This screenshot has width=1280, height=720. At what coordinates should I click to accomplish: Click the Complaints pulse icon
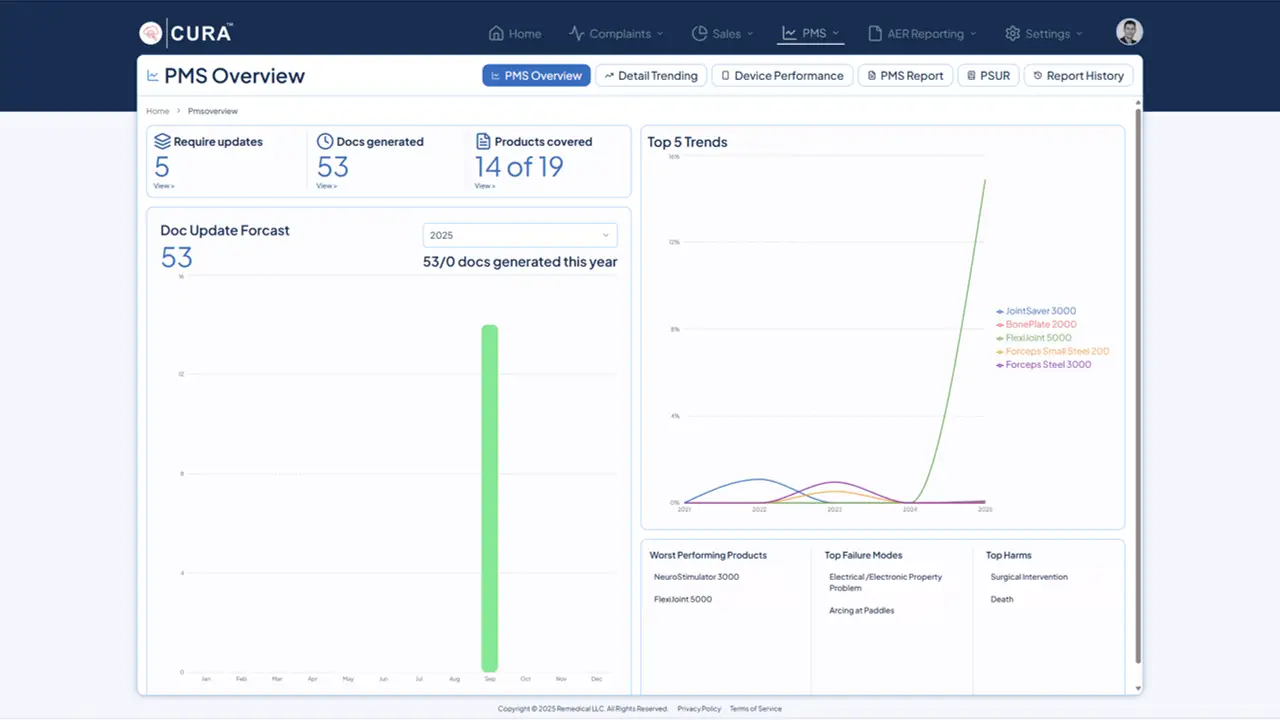pyautogui.click(x=577, y=33)
